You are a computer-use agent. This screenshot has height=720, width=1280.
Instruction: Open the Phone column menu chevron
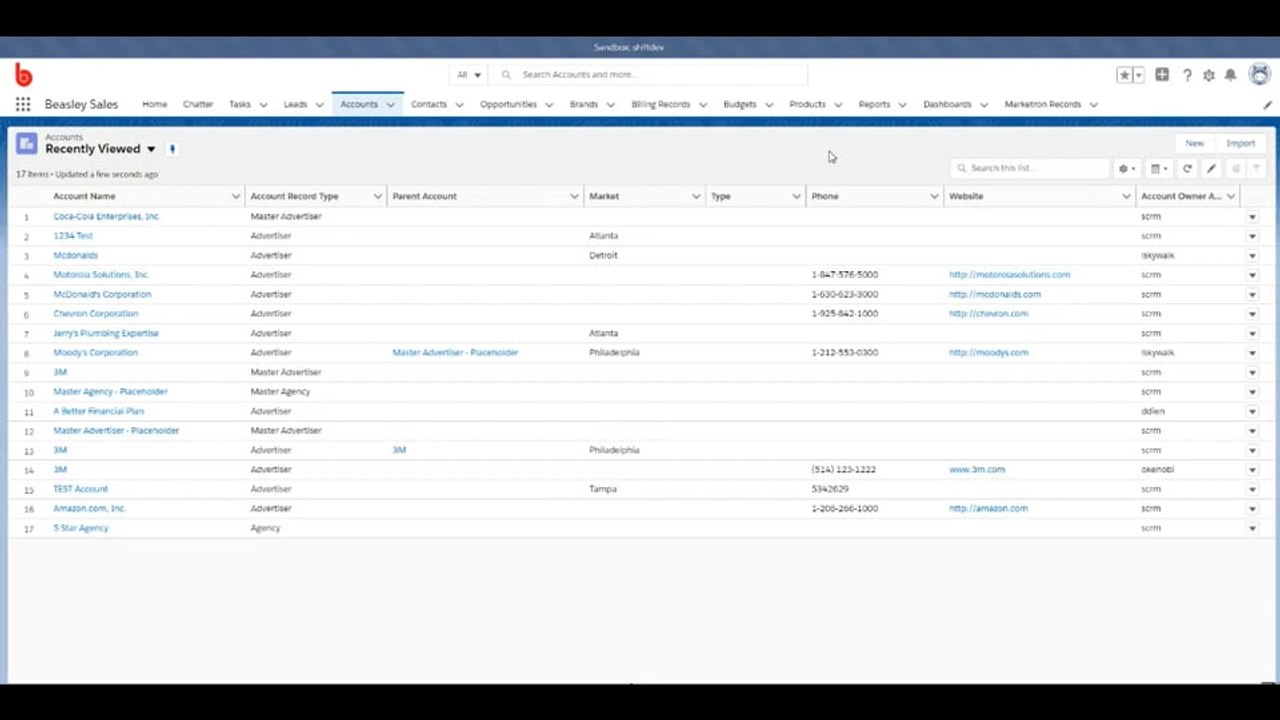[x=934, y=196]
